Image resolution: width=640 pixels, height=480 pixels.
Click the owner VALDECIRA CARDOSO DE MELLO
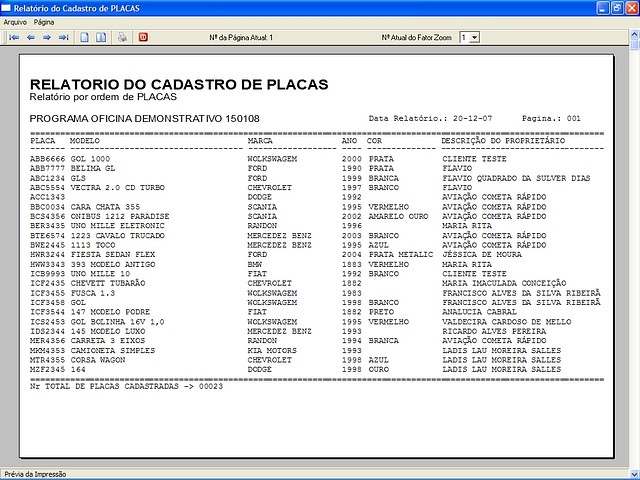[x=507, y=322]
